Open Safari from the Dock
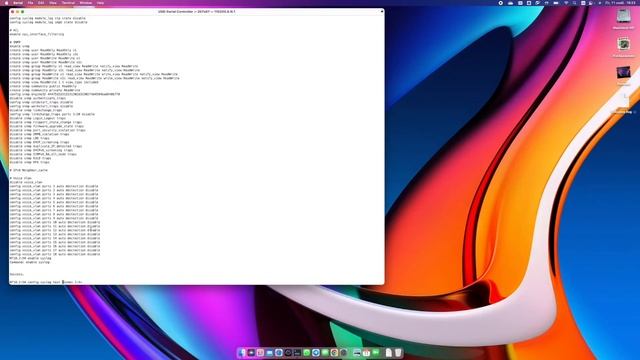Image resolution: width=640 pixels, height=360 pixels. (278, 353)
